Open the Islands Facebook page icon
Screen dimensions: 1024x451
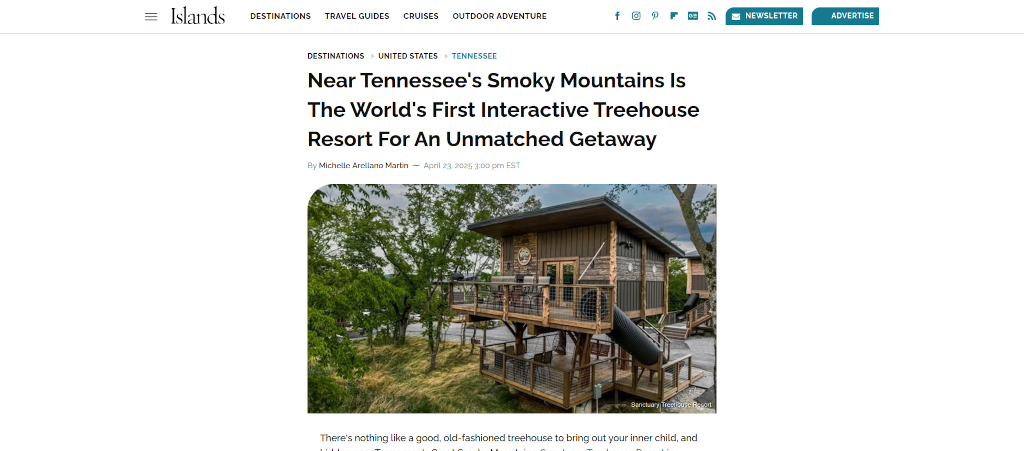click(x=617, y=16)
